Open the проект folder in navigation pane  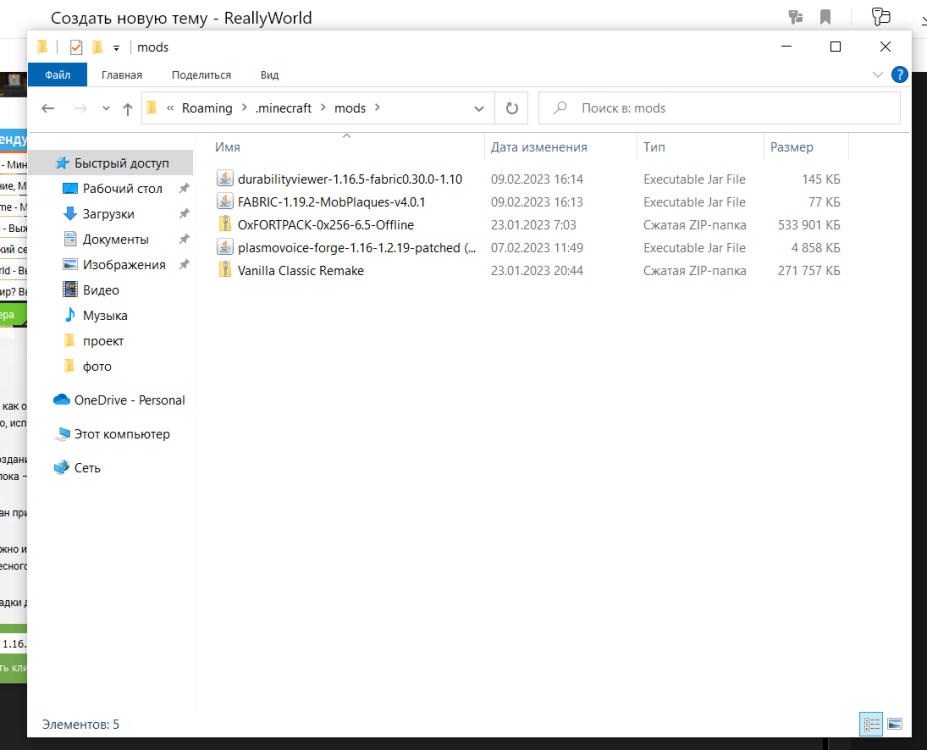point(103,341)
